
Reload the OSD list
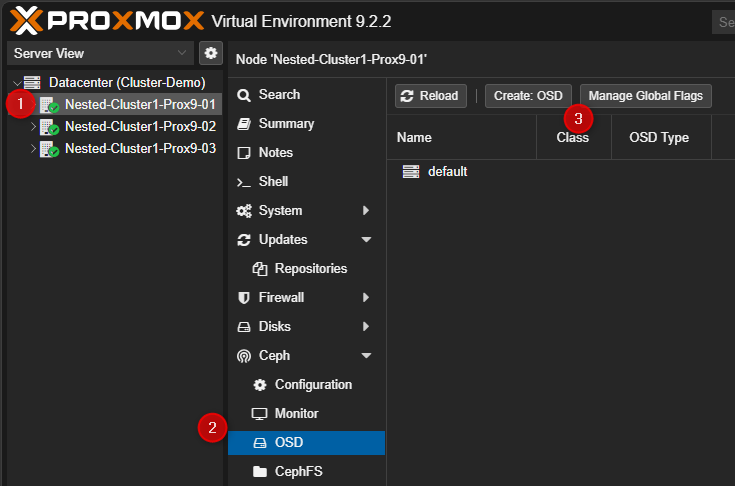tap(431, 96)
